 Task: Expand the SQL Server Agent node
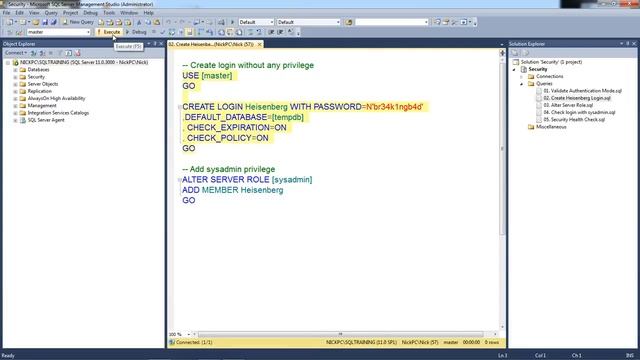point(15,120)
